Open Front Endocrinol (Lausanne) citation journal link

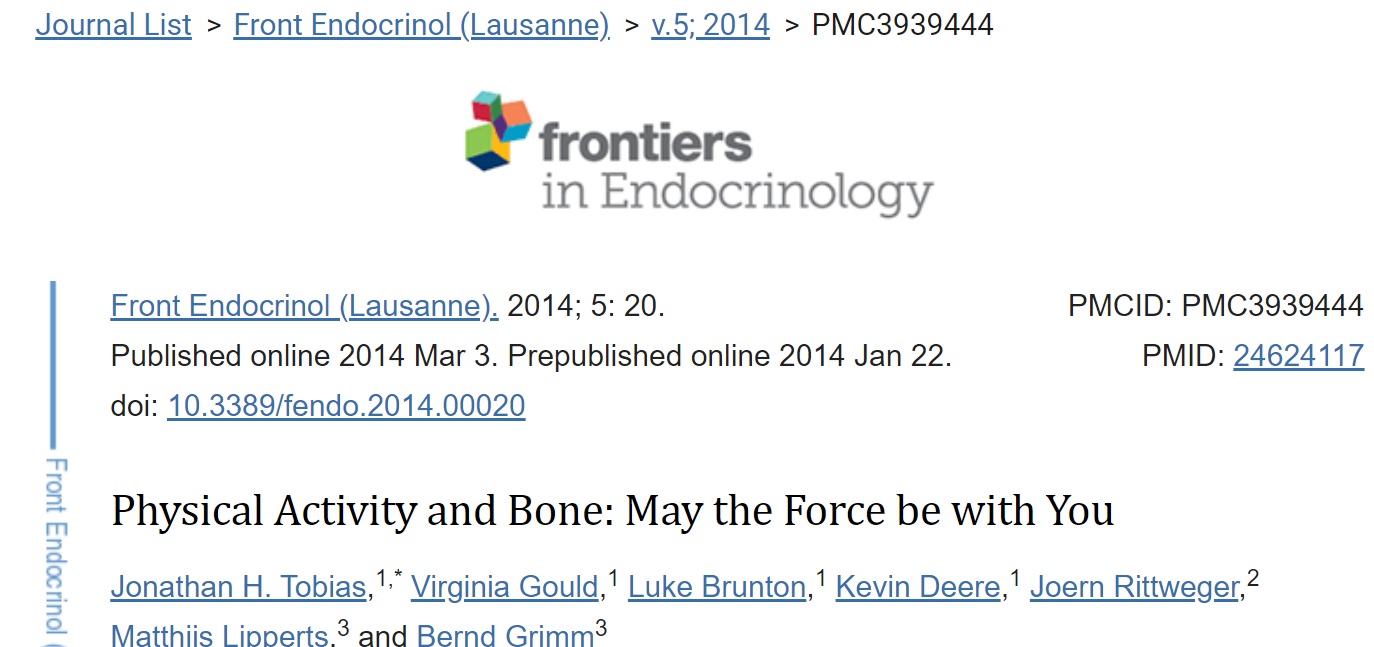tap(304, 305)
